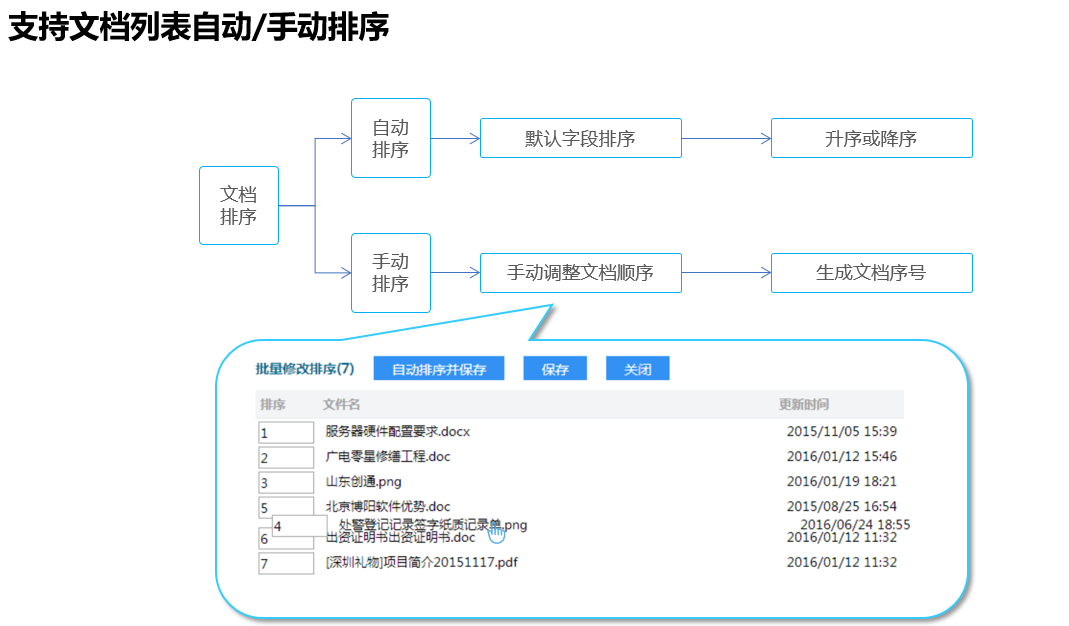Click the date 2015/08/25 16:54
Screen dimensions: 1069x626
pyautogui.click(x=842, y=507)
